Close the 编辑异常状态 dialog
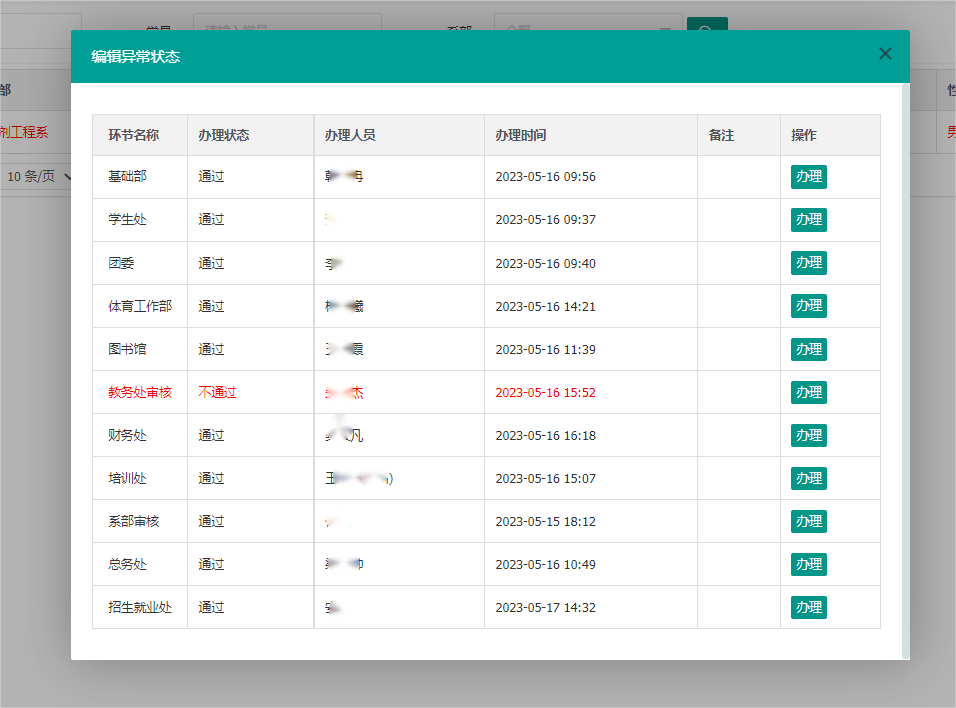Image resolution: width=956 pixels, height=708 pixels. point(885,54)
